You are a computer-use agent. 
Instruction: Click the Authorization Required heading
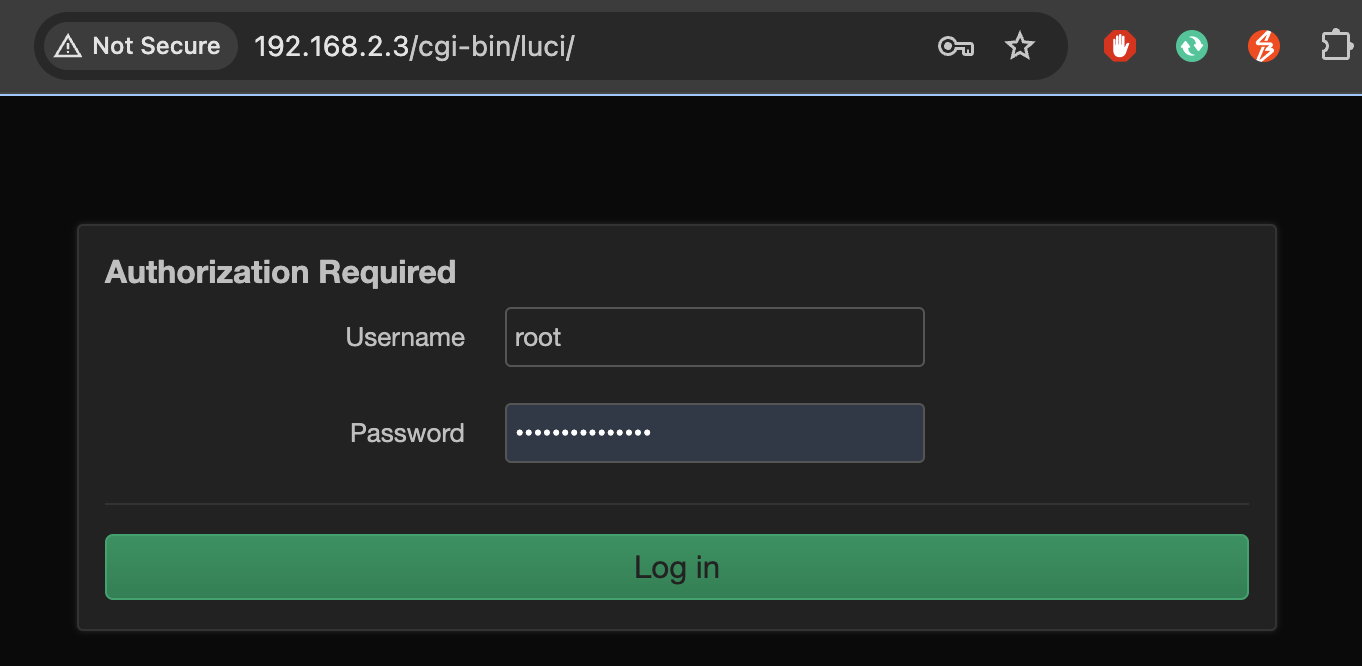click(280, 271)
